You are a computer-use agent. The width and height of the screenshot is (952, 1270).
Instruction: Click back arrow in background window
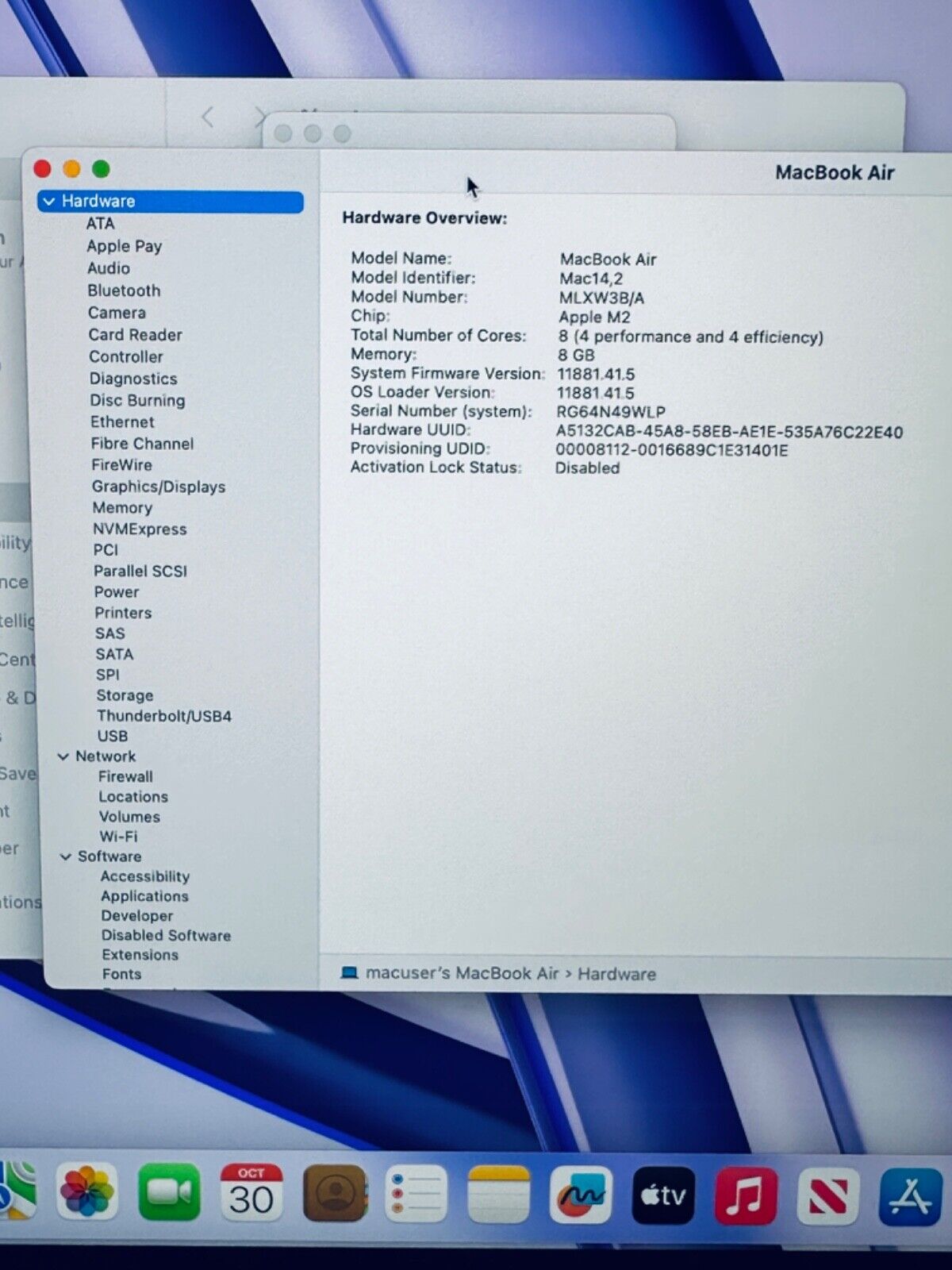208,117
